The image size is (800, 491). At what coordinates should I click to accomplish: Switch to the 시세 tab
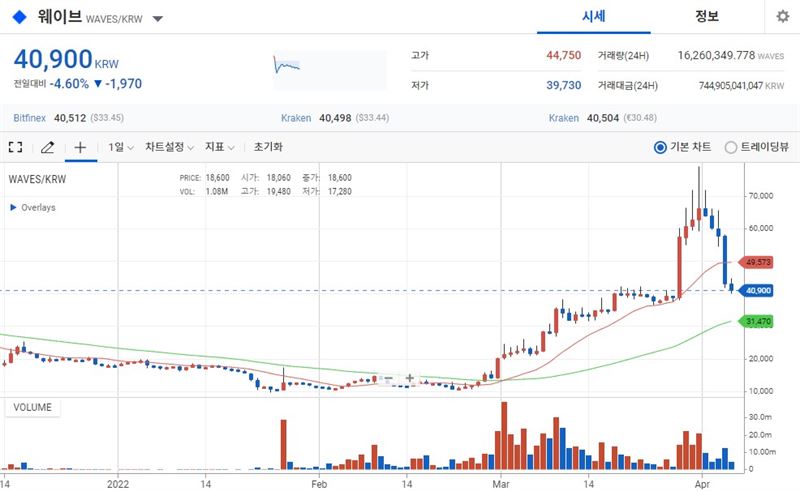[x=595, y=17]
